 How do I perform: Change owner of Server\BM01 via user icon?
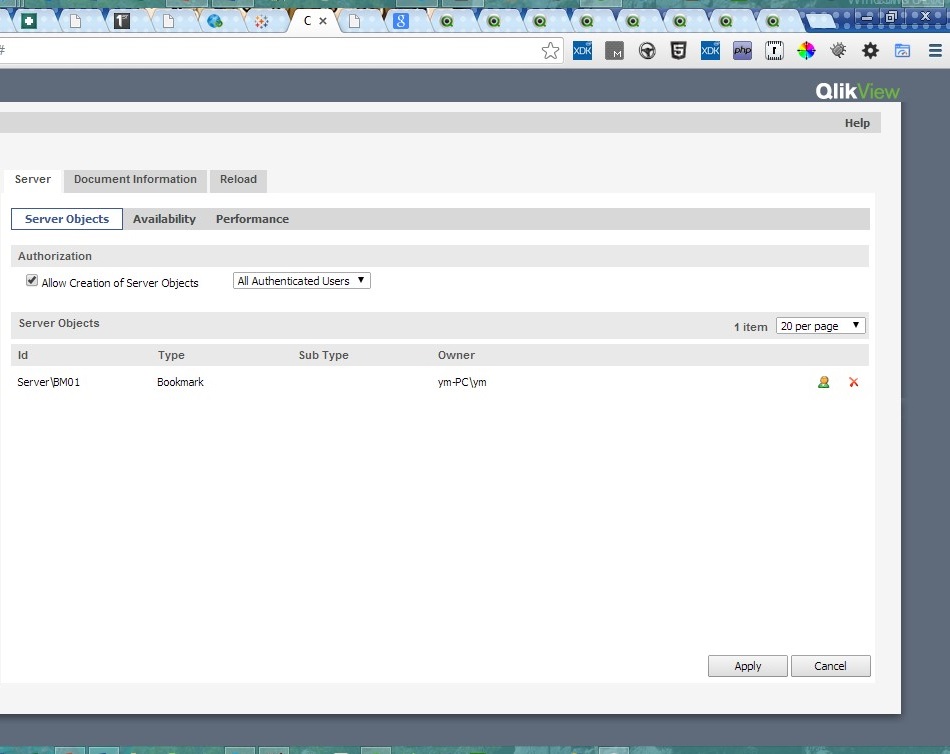pos(823,382)
